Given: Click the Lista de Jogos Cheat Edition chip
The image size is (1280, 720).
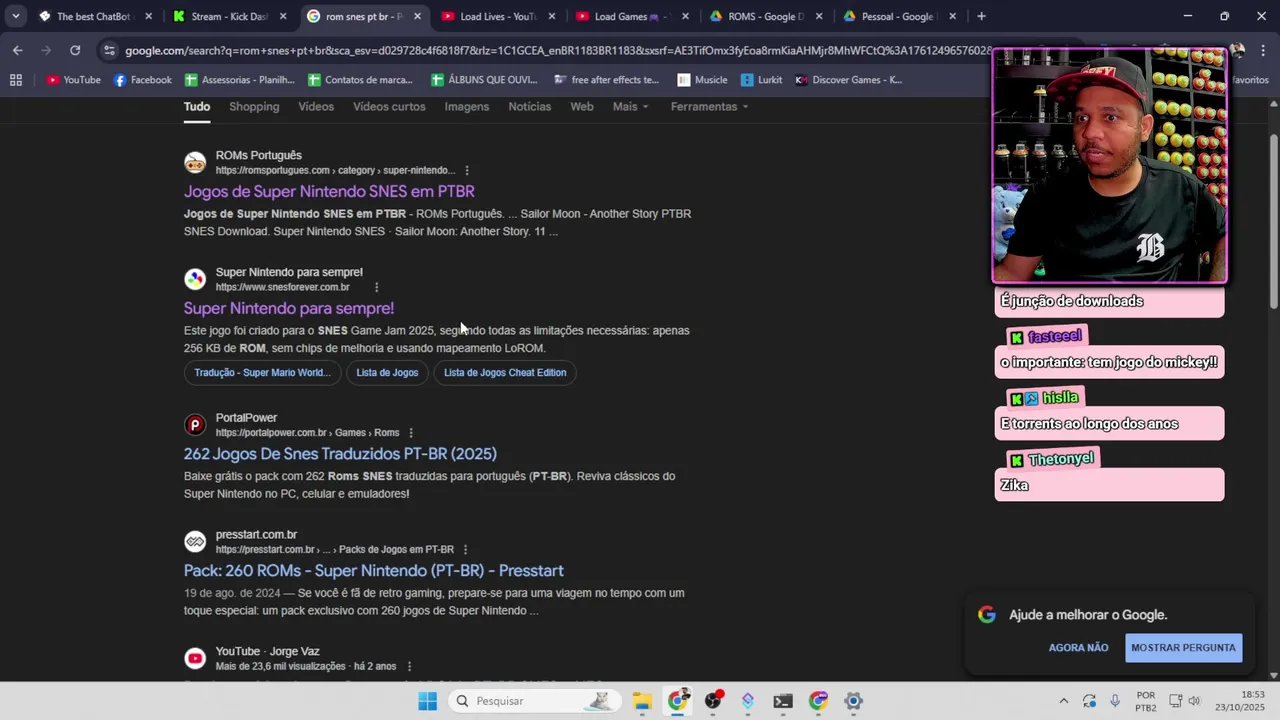Looking at the screenshot, I should [505, 373].
